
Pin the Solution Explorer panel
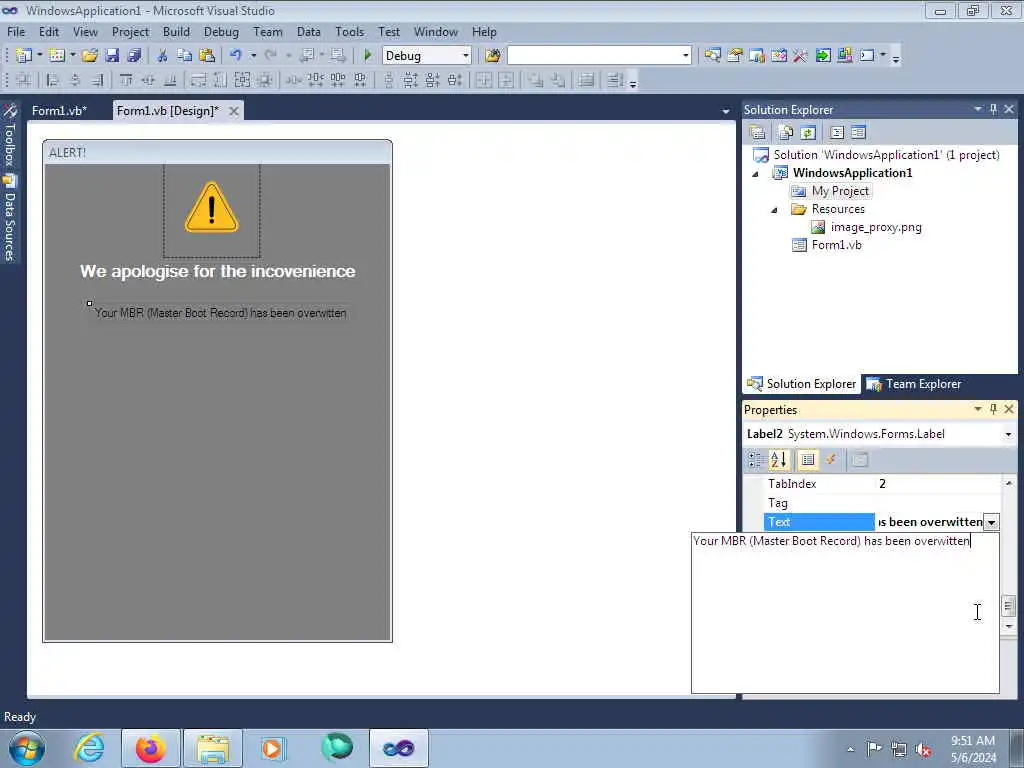click(x=993, y=109)
